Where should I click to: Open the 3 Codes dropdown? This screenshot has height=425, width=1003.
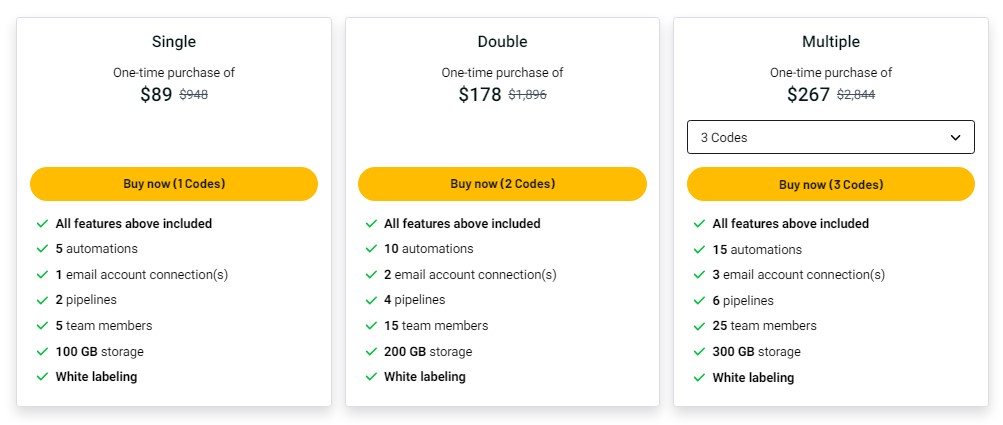click(x=830, y=137)
